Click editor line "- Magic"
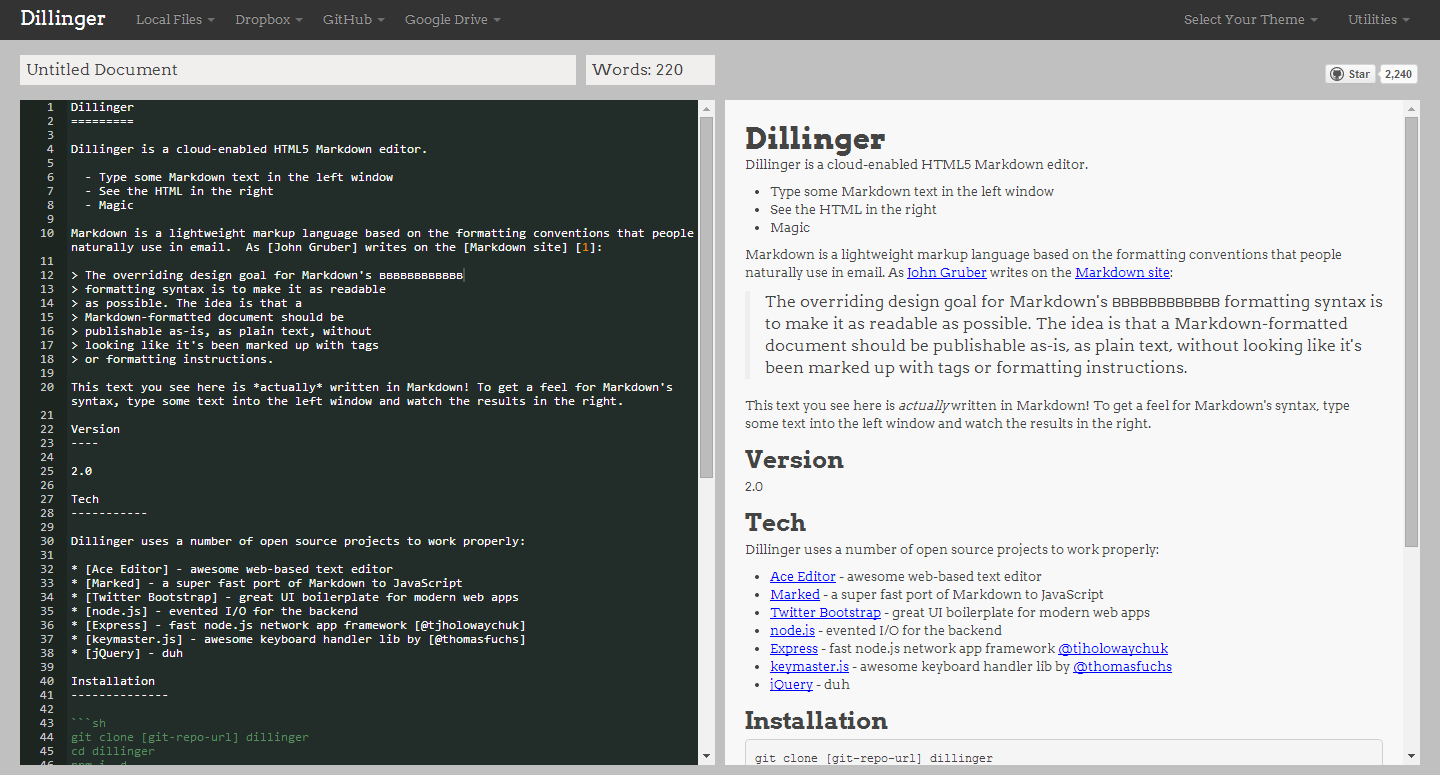Screen dimensions: 1440x775 (109, 205)
